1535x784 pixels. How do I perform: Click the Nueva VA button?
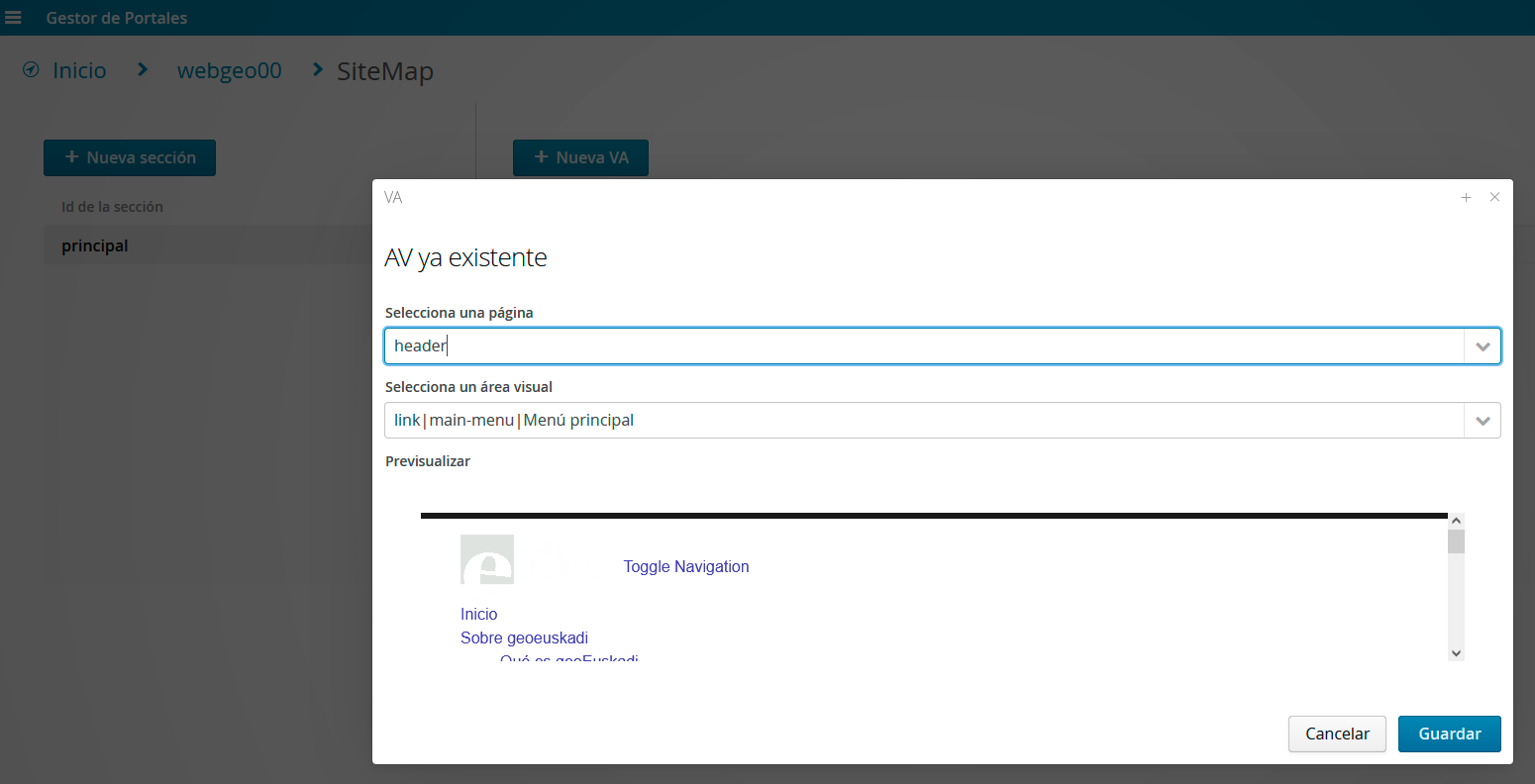click(580, 157)
